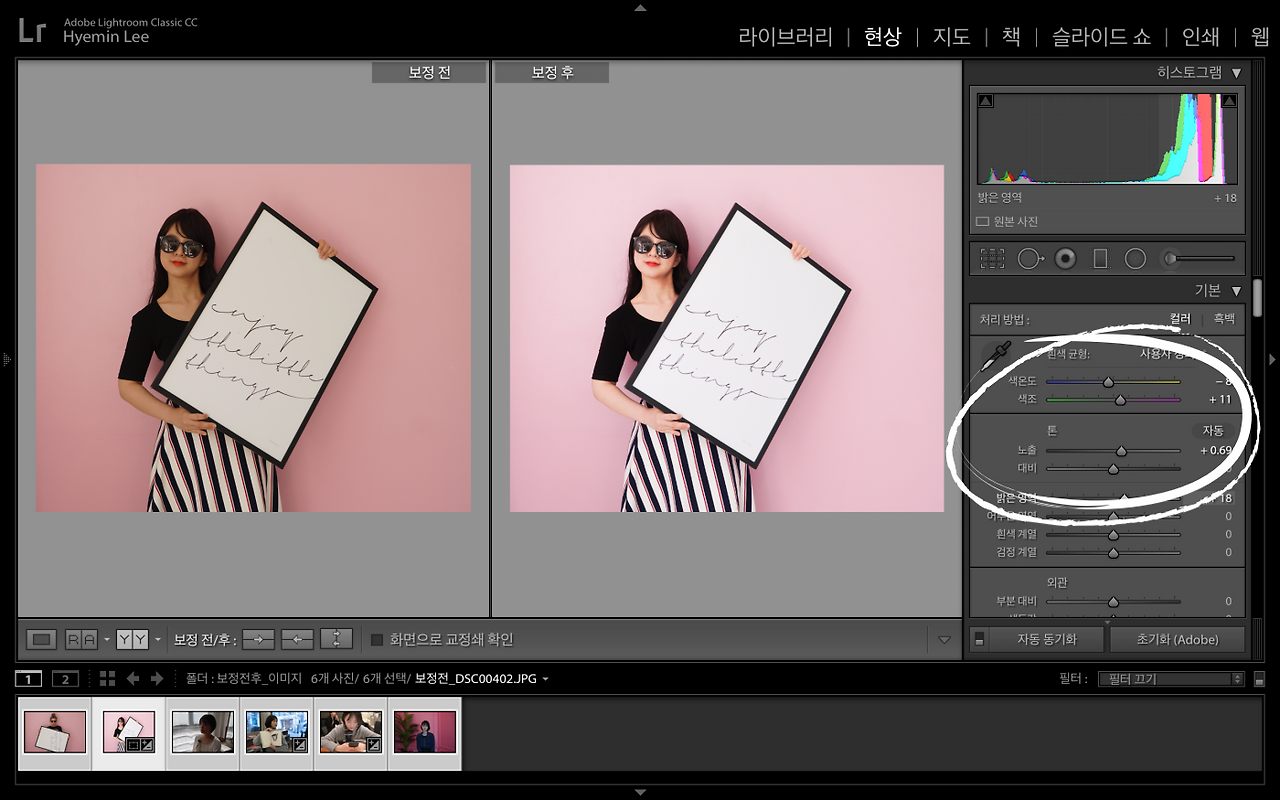The height and width of the screenshot is (800, 1280).
Task: Toggle highlight clipping indicator in histogram
Action: pos(1229,100)
